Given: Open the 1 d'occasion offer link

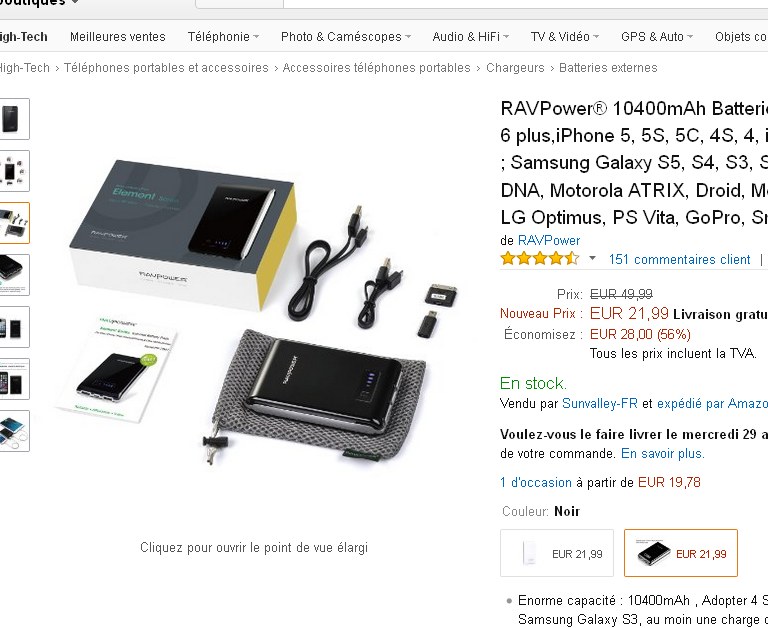Looking at the screenshot, I should [535, 483].
